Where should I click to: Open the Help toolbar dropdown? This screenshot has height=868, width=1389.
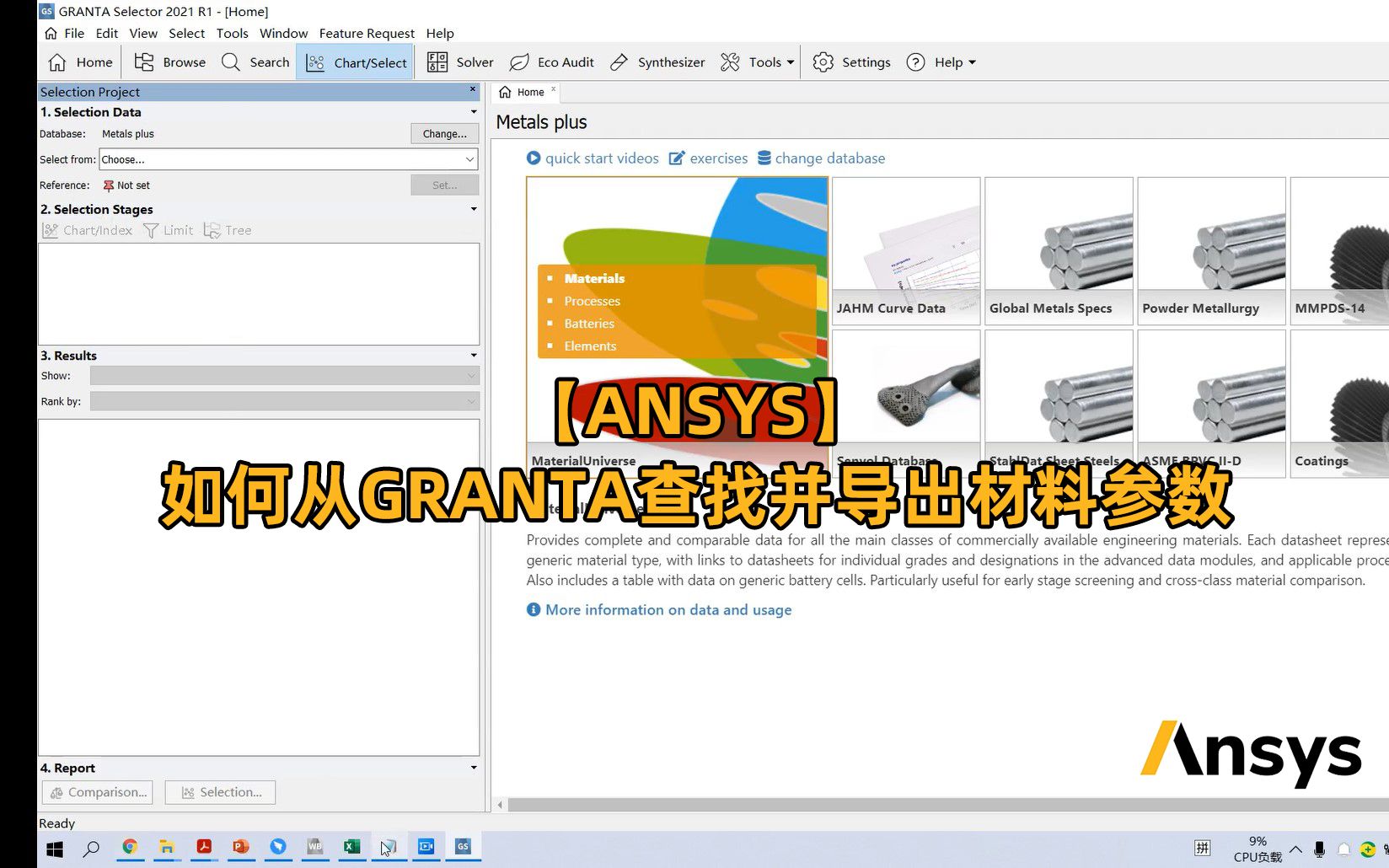pos(941,62)
